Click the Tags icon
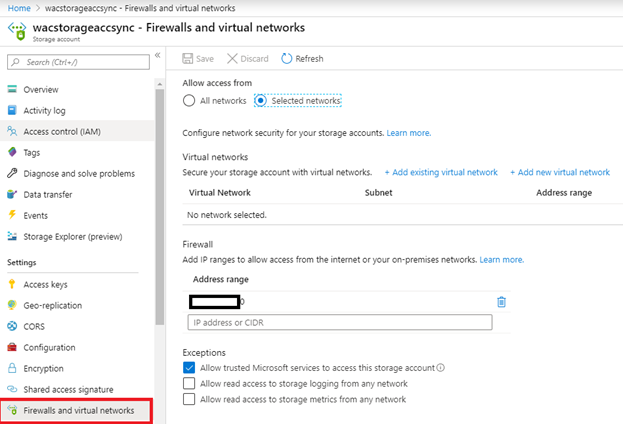Screen dimensions: 623x424 (12, 152)
